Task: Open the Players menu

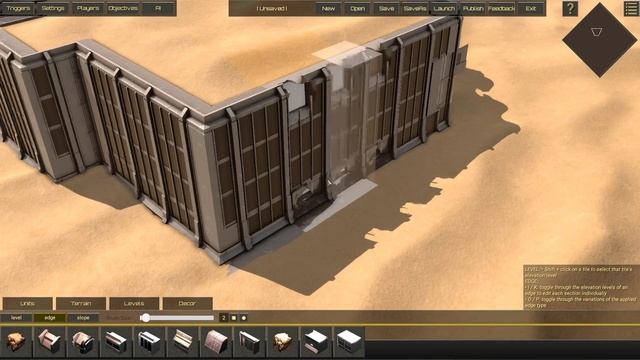Action: coord(88,8)
